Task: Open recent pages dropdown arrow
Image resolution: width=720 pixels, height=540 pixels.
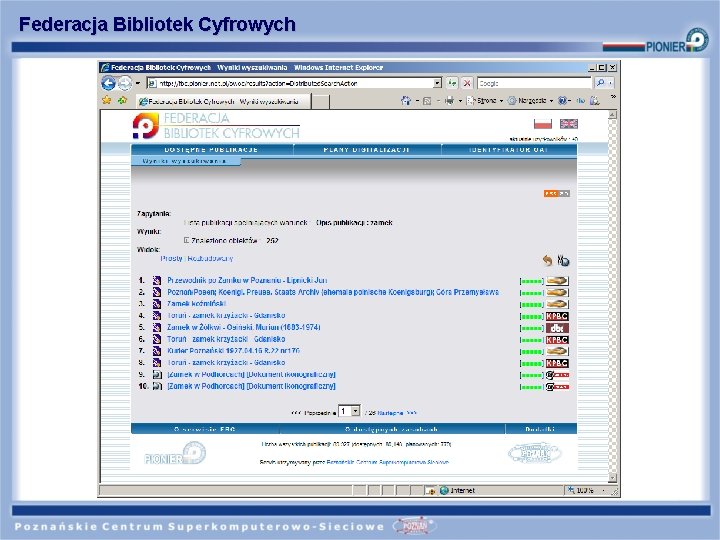Action: pyautogui.click(x=137, y=83)
